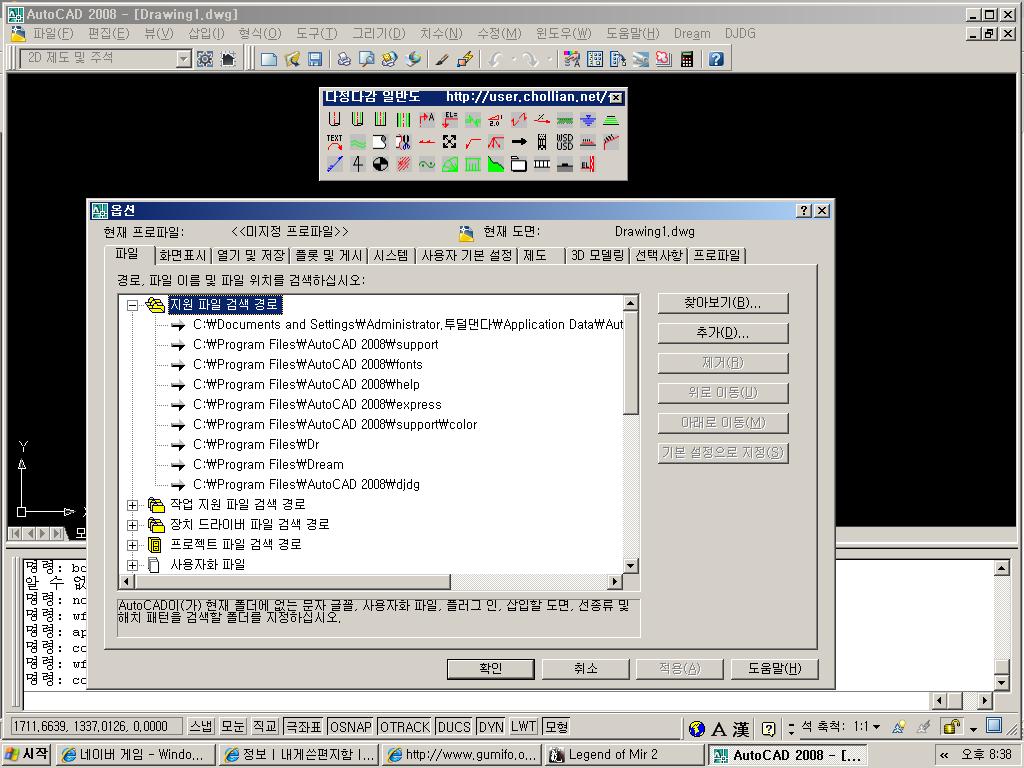This screenshot has height=768, width=1024.
Task: Expand the 작업 지원 파일 검색 경로 node
Action: (133, 505)
